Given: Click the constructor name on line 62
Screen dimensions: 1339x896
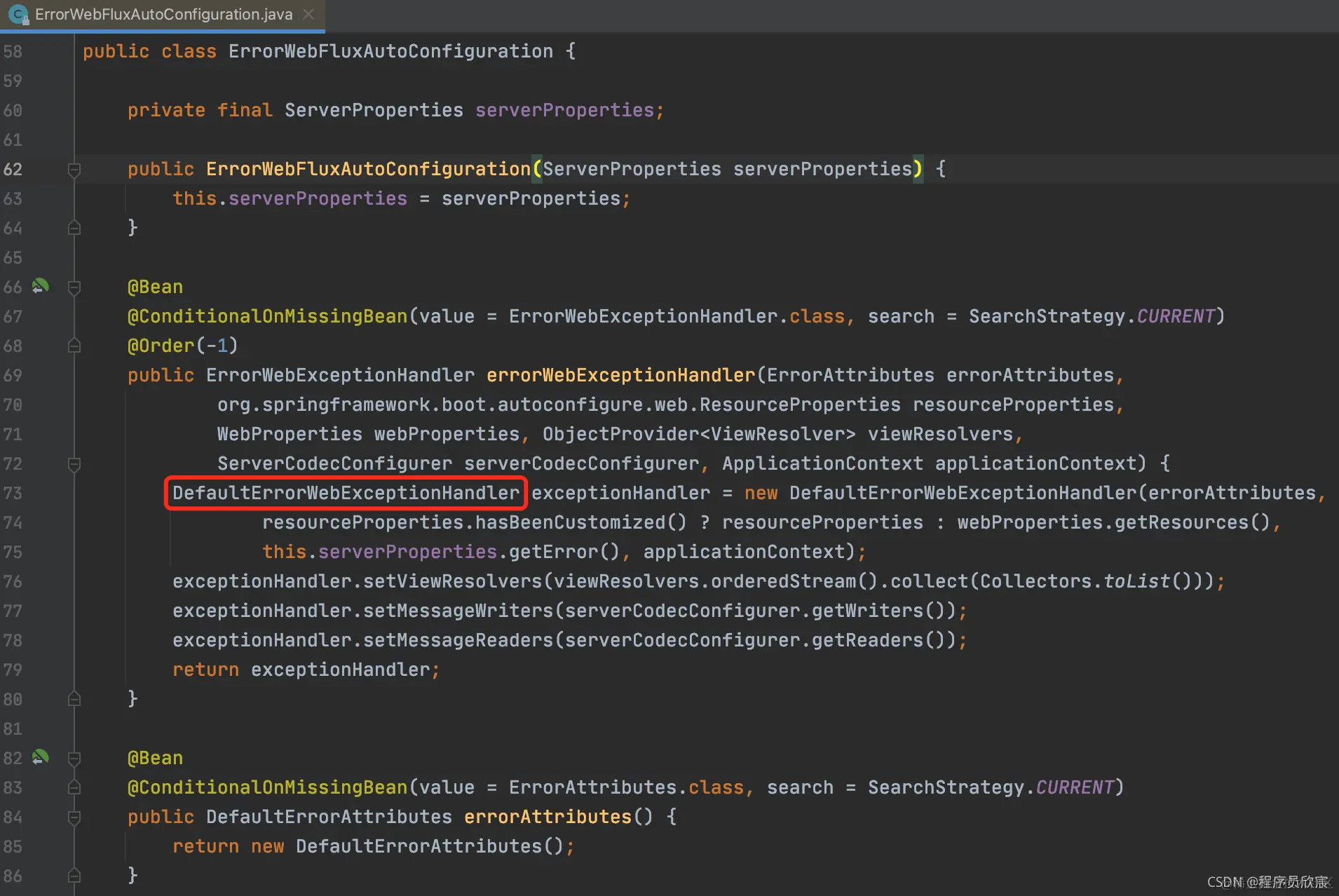Looking at the screenshot, I should click(x=368, y=169).
